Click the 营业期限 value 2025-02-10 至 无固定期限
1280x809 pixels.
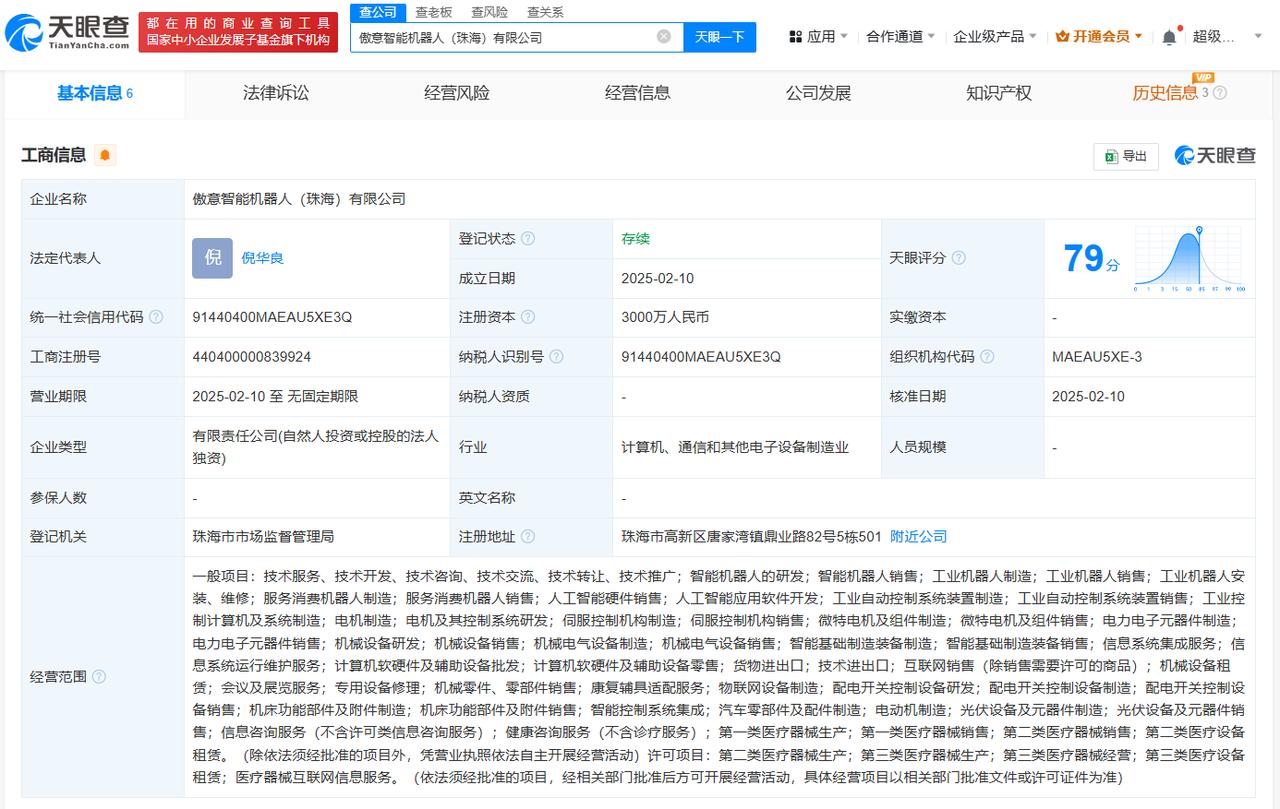tap(275, 397)
